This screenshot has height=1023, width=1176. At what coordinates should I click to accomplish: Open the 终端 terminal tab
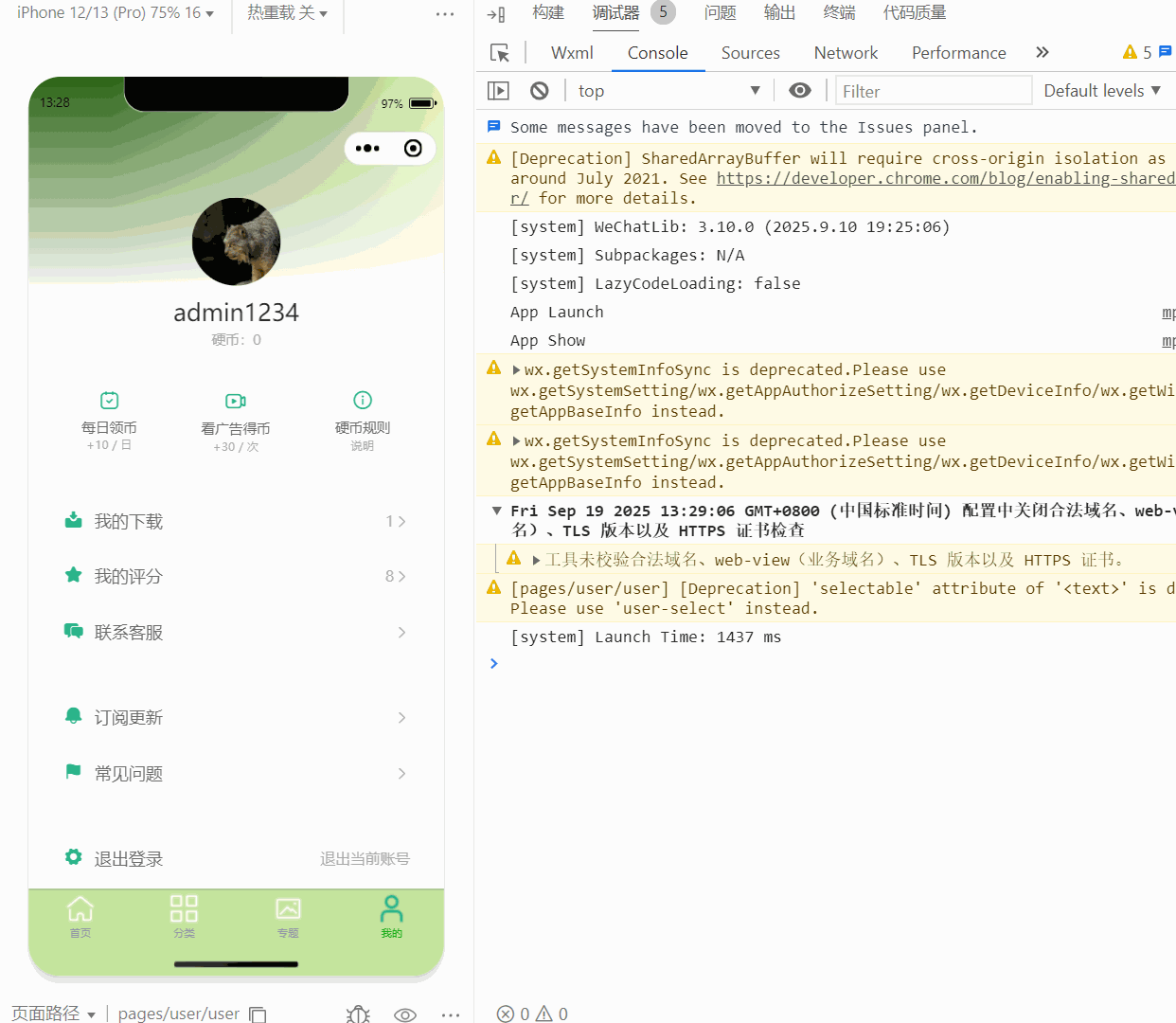[x=840, y=13]
